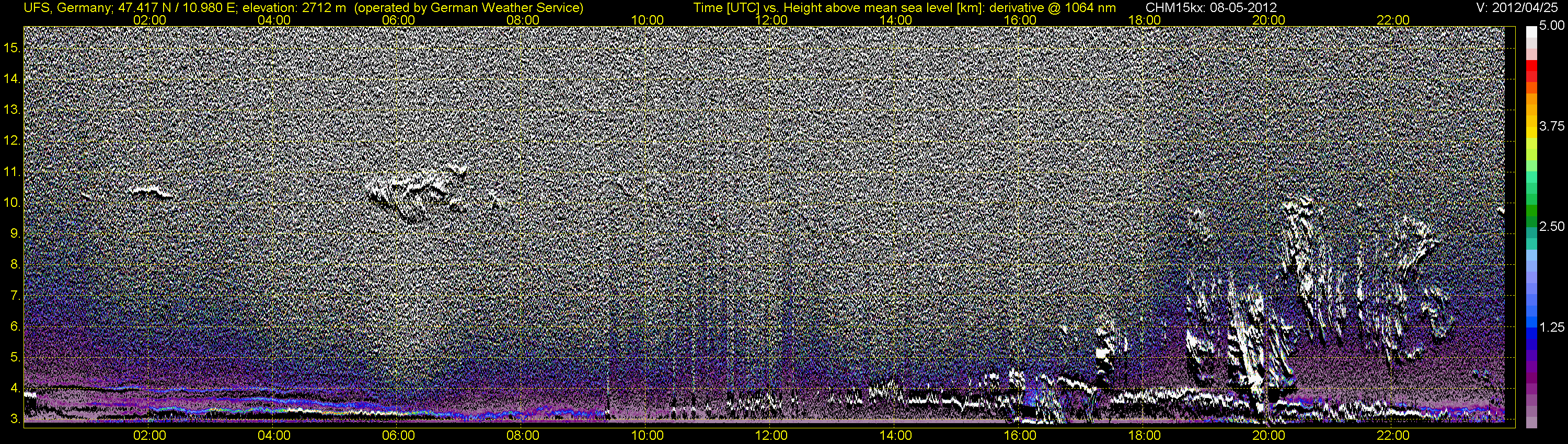Click the 16:00 label on bottom time axis
Screen dimensions: 1568x444
(1020, 436)
